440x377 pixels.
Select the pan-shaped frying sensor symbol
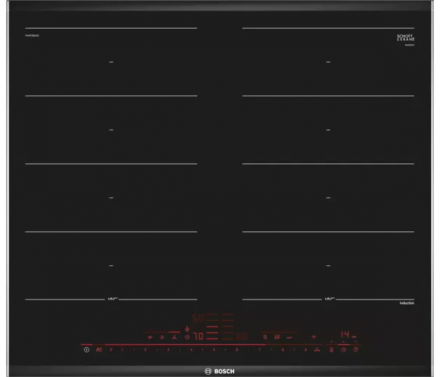pyautogui.click(x=150, y=337)
